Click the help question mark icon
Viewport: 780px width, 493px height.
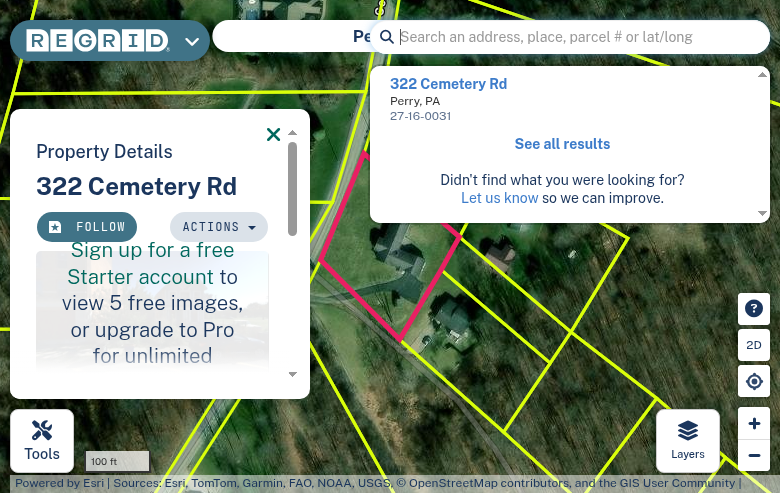pos(754,308)
